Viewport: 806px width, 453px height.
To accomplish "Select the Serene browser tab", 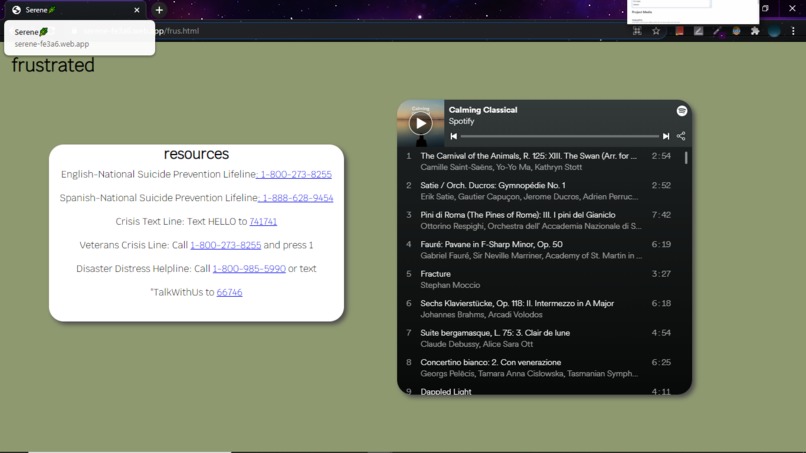I will (x=75, y=10).
